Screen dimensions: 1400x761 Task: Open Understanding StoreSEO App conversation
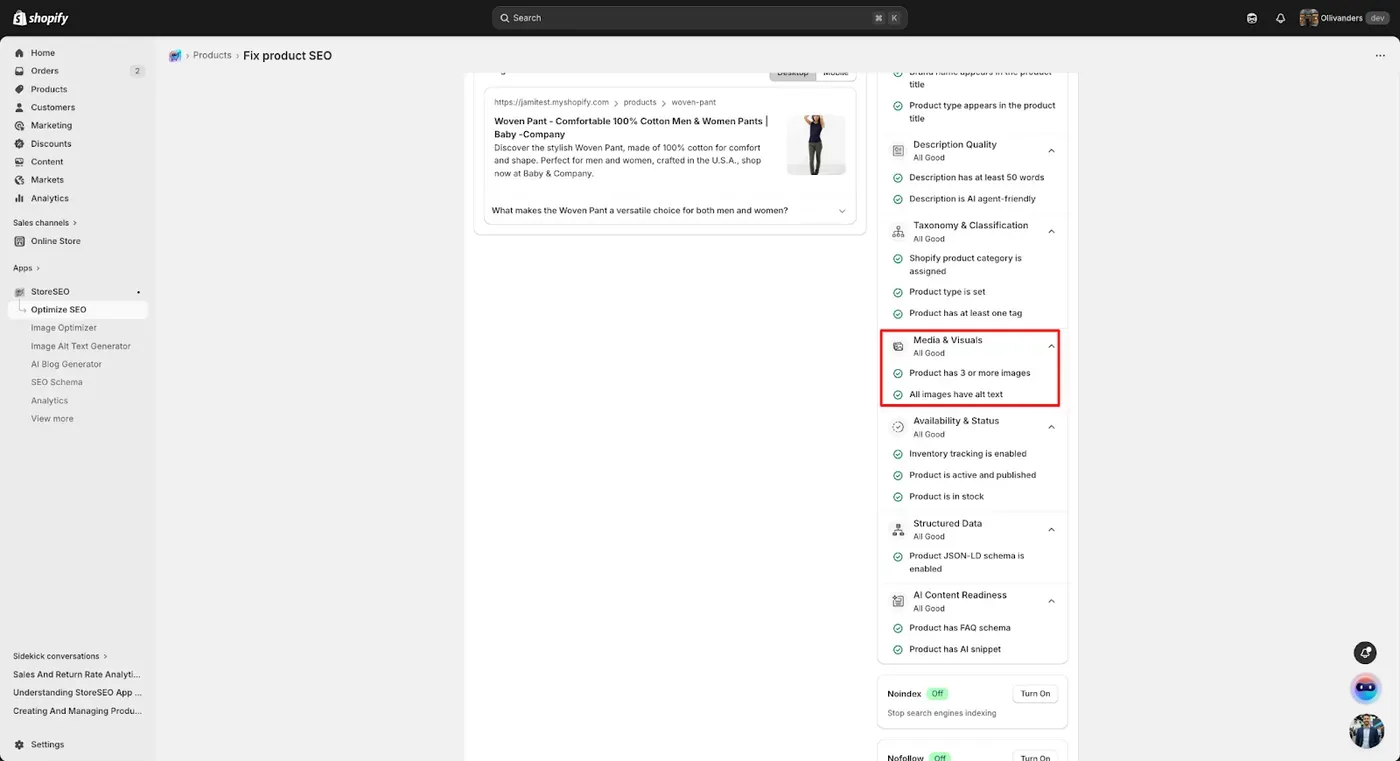pyautogui.click(x=77, y=693)
